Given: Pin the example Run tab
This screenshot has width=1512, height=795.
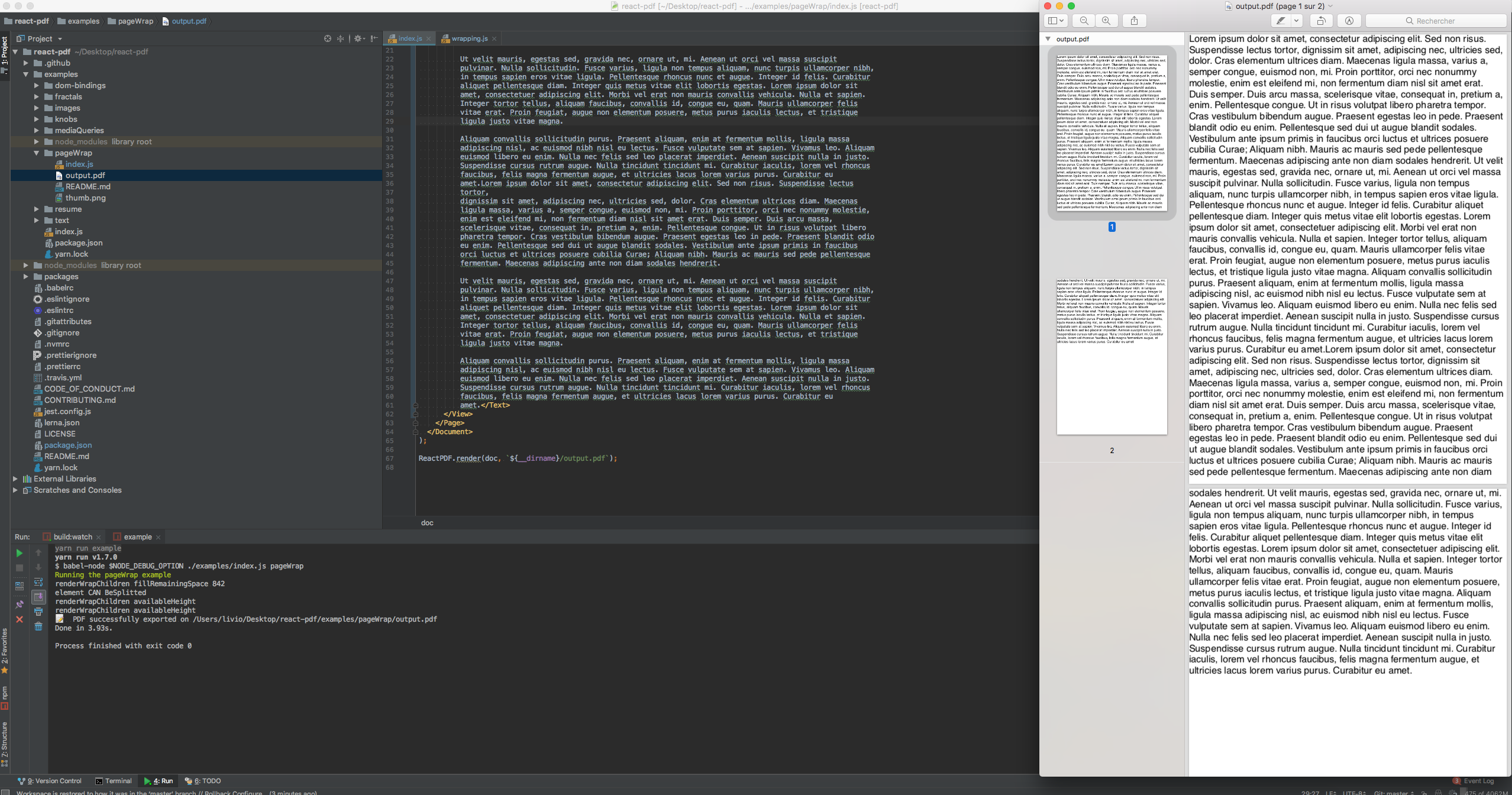Looking at the screenshot, I should tap(20, 603).
